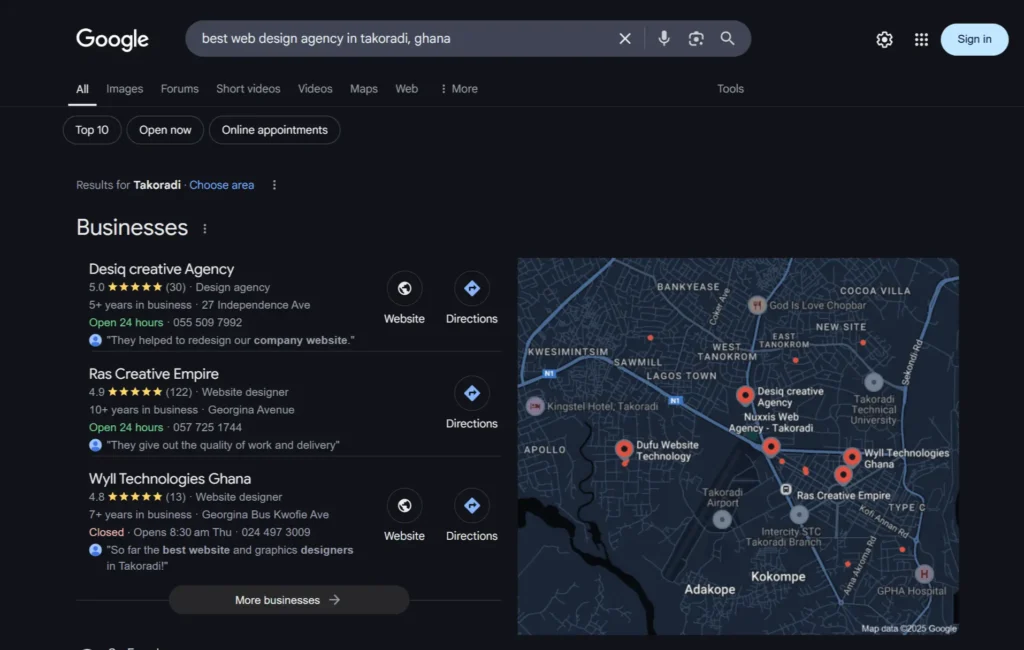Click the GPHA Hospital marker on map
This screenshot has width=1024, height=650.
coord(923,574)
